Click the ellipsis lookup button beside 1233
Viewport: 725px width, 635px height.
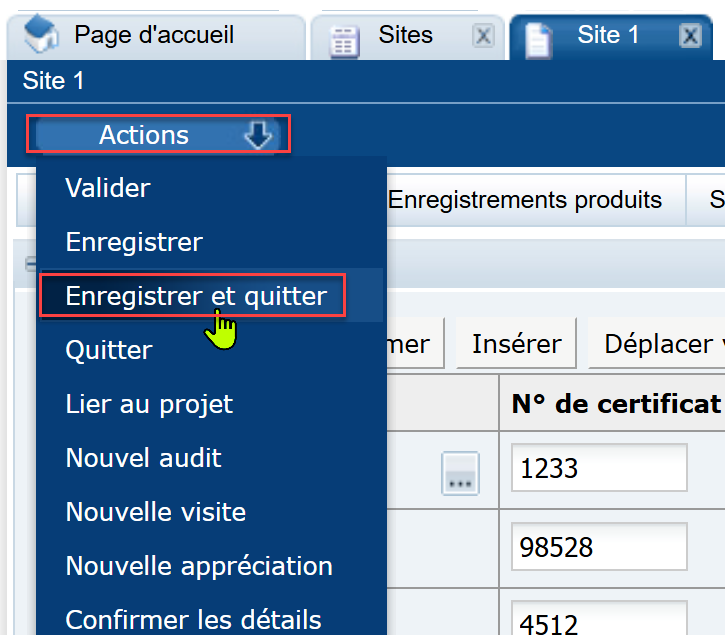(461, 472)
